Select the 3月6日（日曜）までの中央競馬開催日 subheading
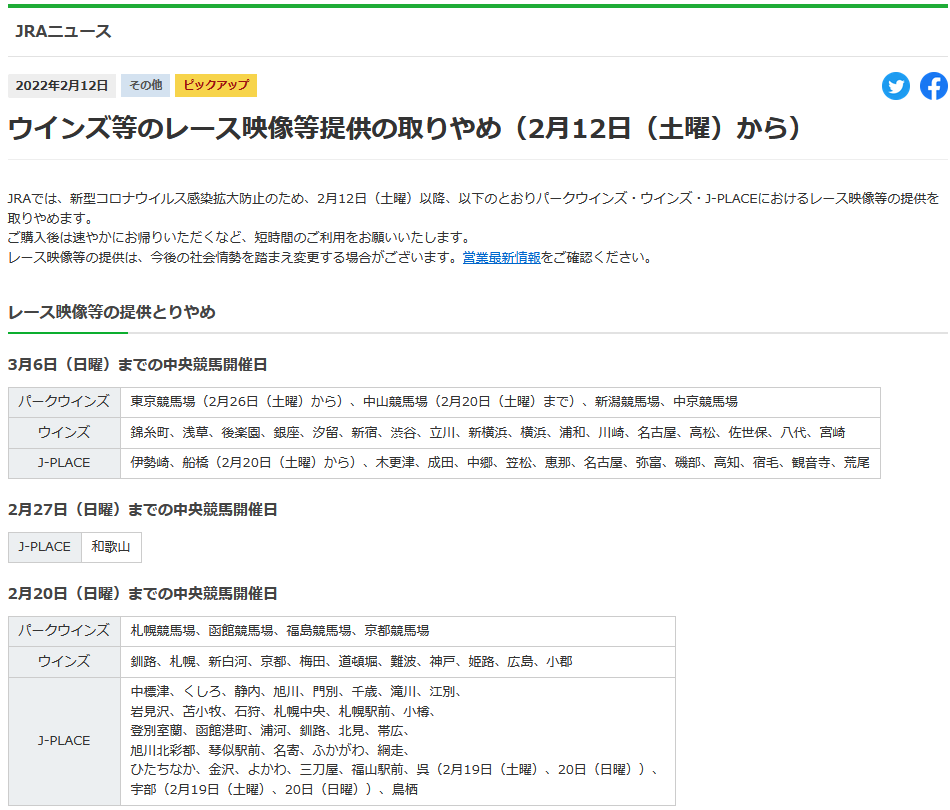Image resolution: width=950 pixels, height=810 pixels. point(137,364)
